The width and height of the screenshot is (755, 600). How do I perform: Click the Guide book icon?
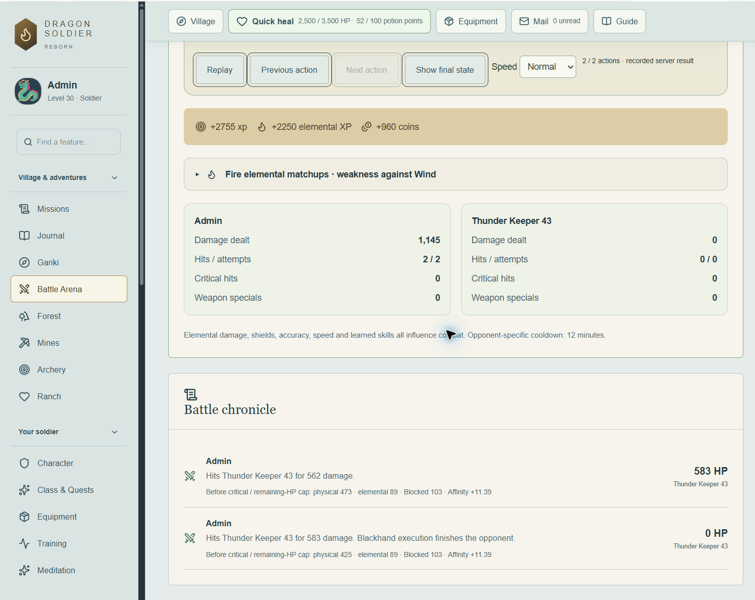click(x=607, y=21)
